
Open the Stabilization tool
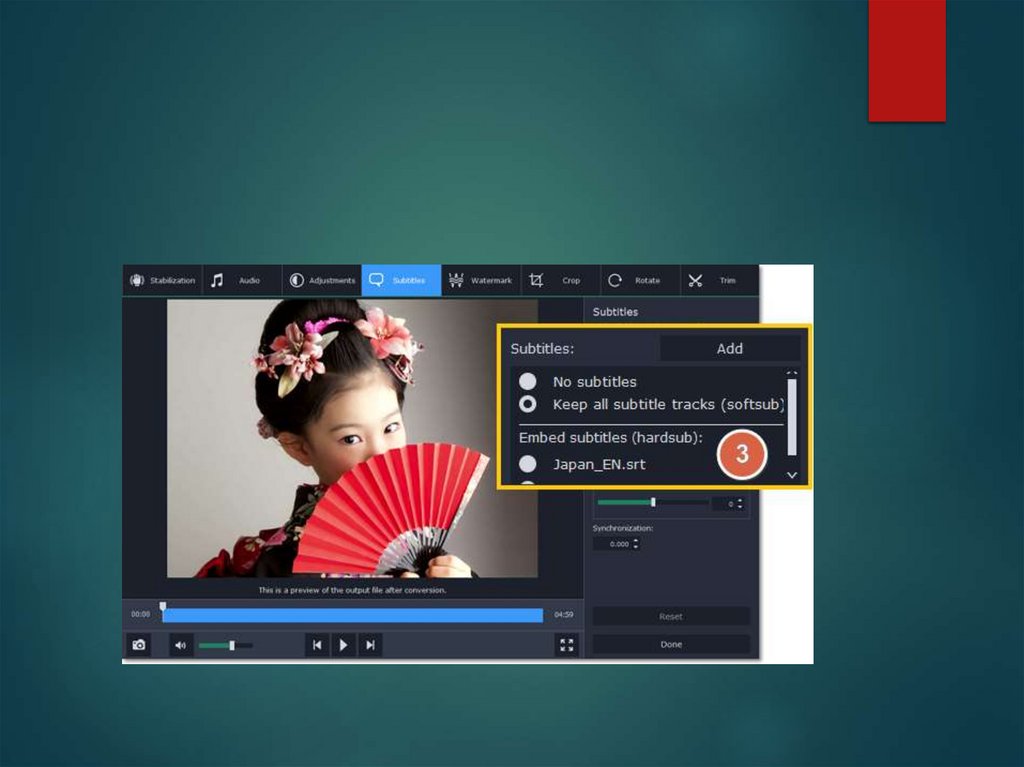[162, 281]
